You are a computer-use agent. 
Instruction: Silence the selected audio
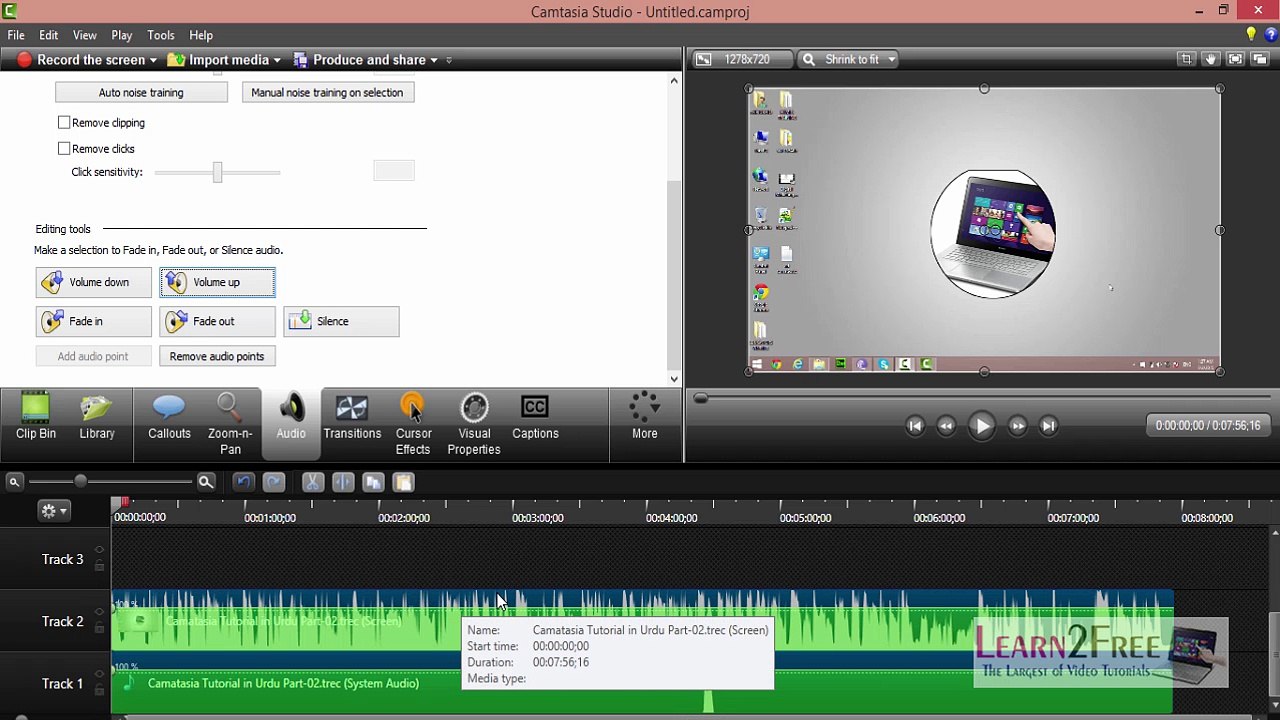(341, 322)
